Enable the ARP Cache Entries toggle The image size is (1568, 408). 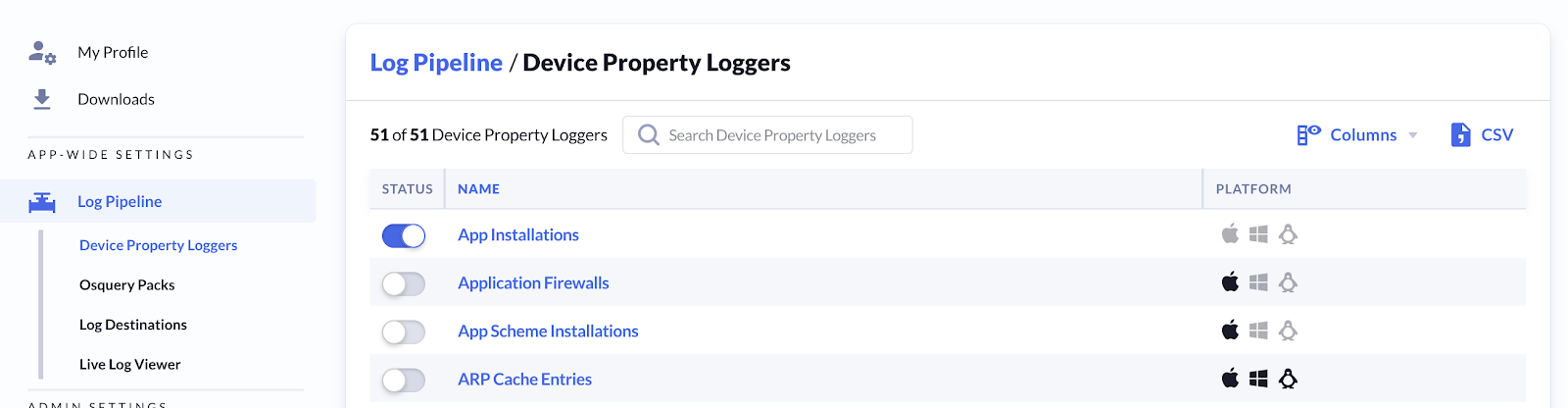click(x=404, y=380)
